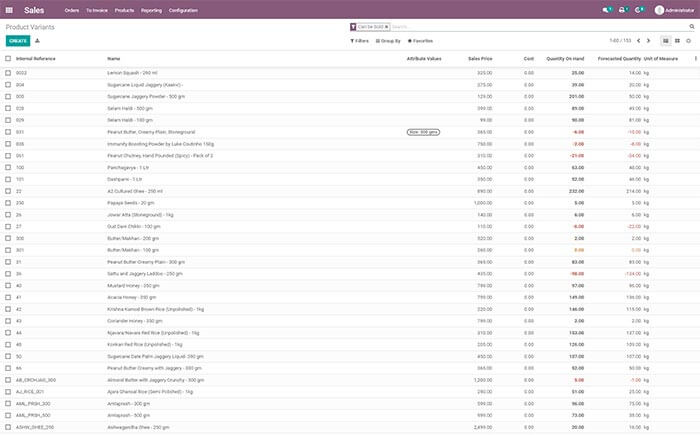Open the Configuration menu
The image size is (700, 435).
[183, 10]
